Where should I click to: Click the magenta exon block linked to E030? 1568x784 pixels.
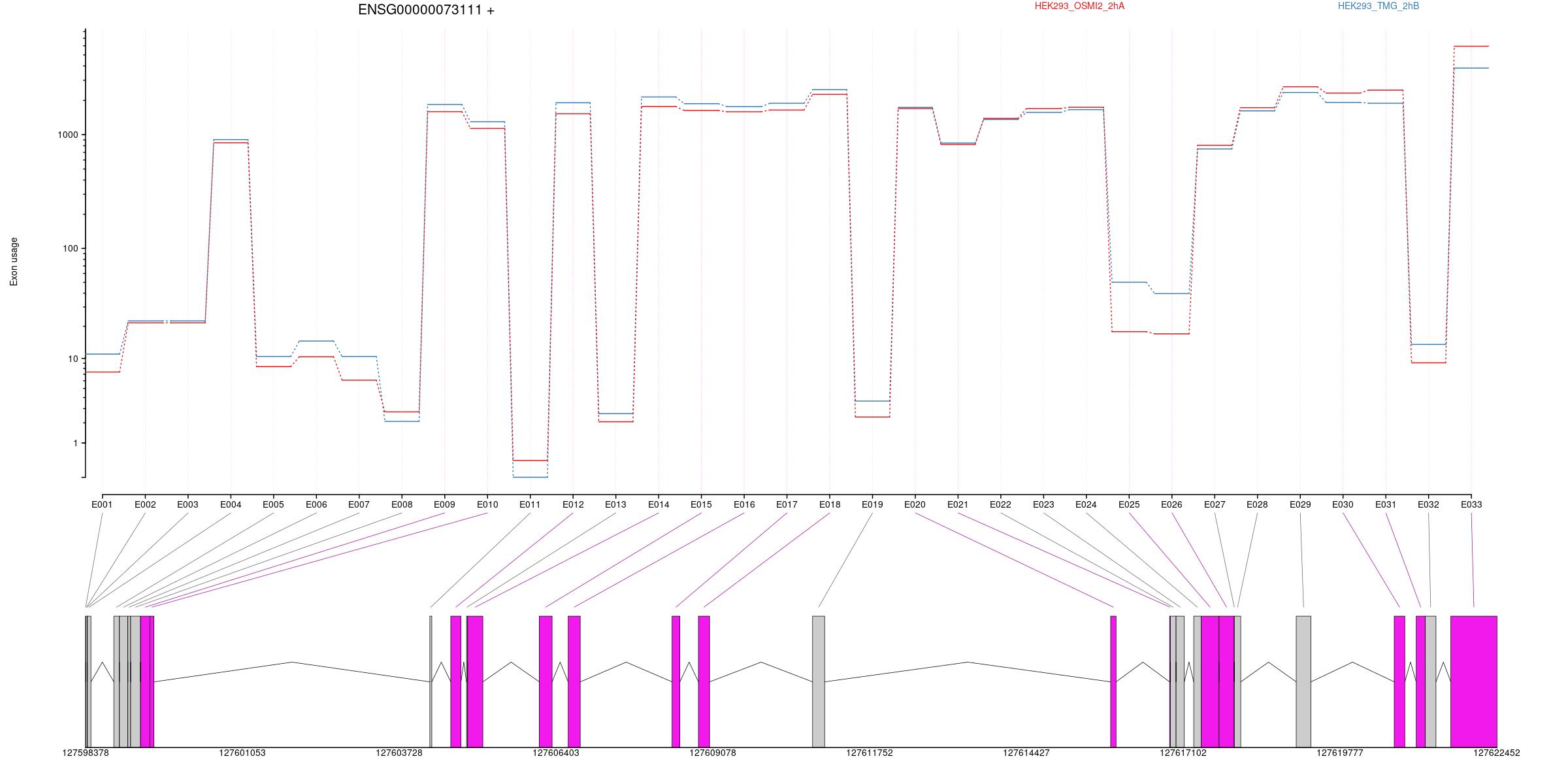[1399, 681]
